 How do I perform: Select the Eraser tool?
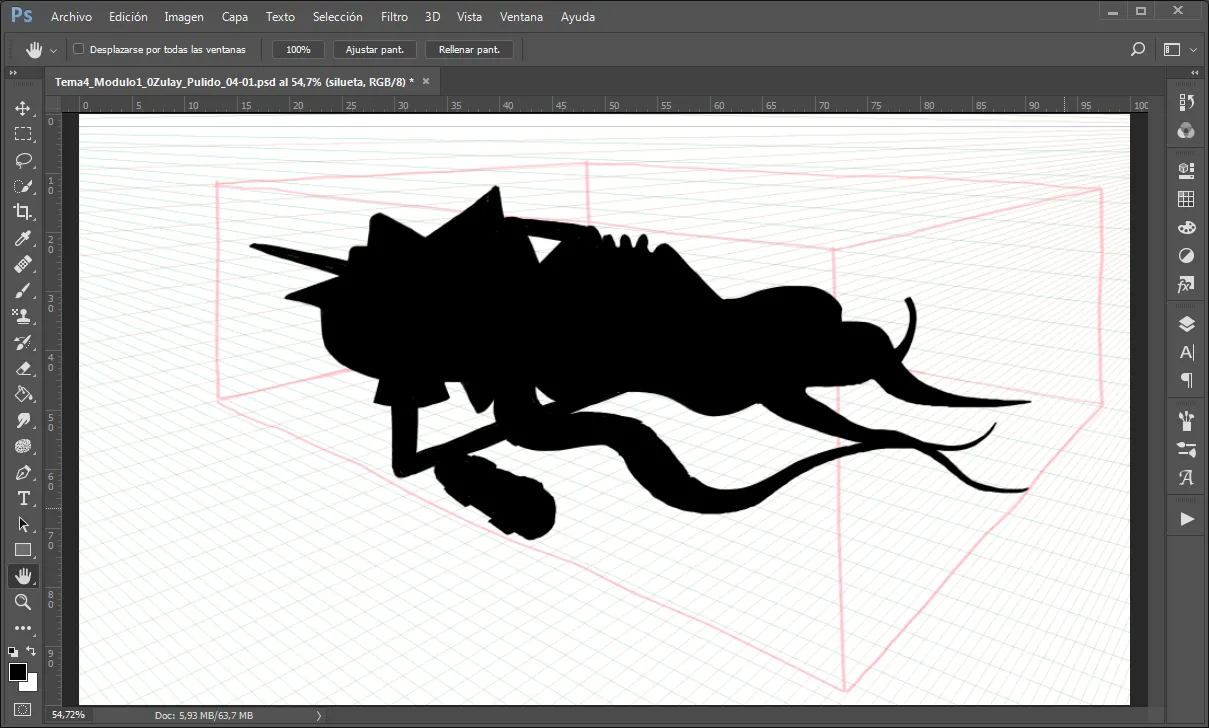pos(23,368)
